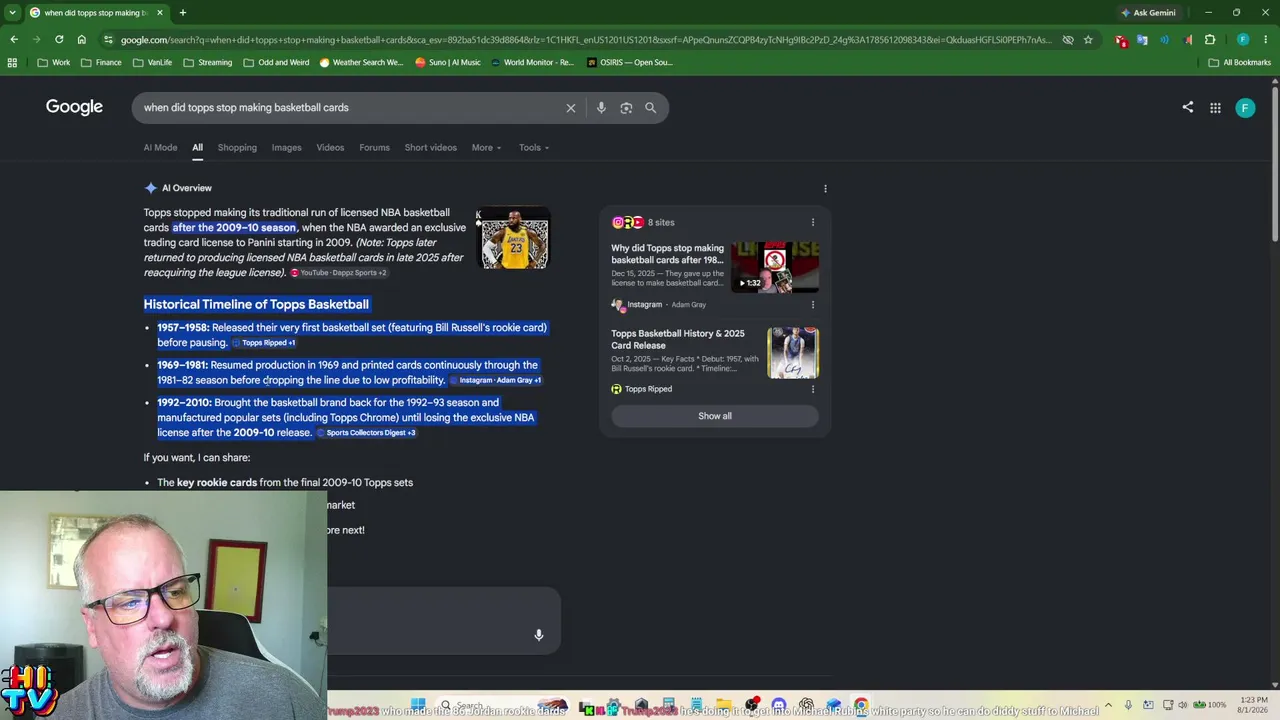Start a voice search with the microphone
Viewport: 1280px width, 720px height.
pyautogui.click(x=601, y=108)
